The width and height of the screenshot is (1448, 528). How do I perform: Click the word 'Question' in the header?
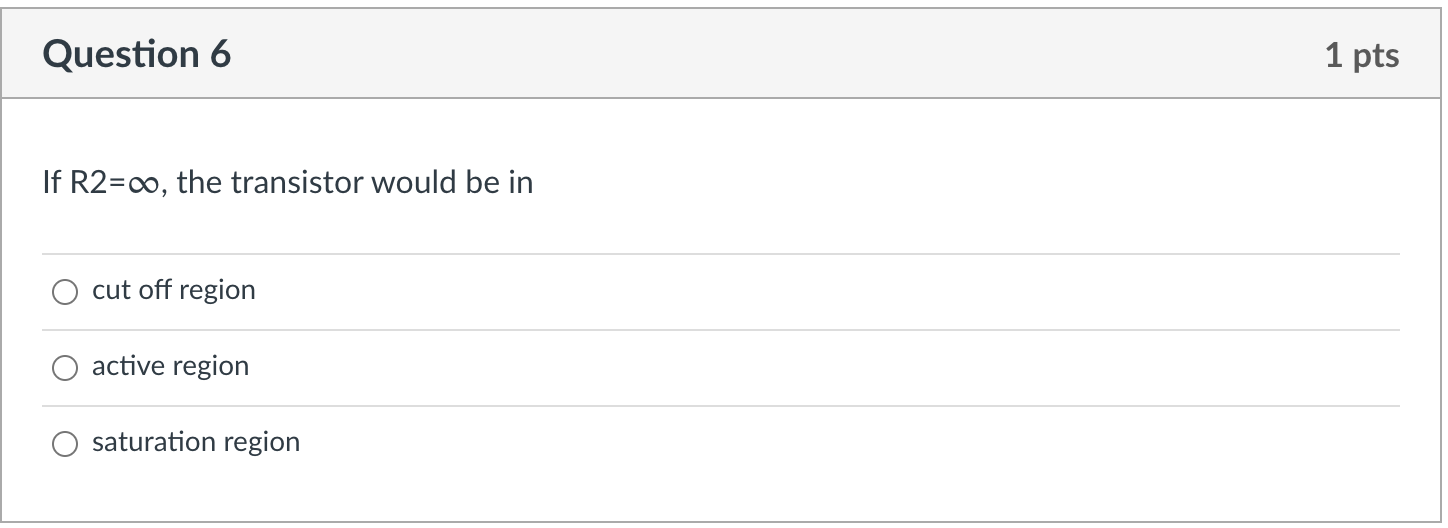tap(122, 55)
